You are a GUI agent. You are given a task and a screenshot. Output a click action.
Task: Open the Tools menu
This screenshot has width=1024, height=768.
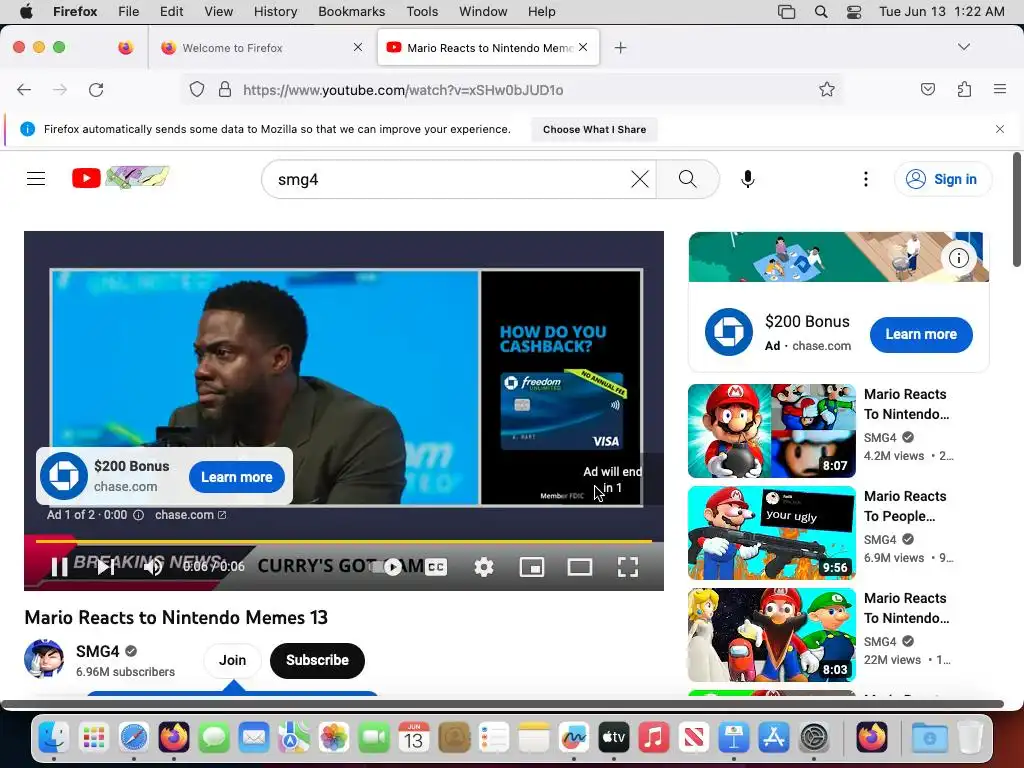[422, 12]
